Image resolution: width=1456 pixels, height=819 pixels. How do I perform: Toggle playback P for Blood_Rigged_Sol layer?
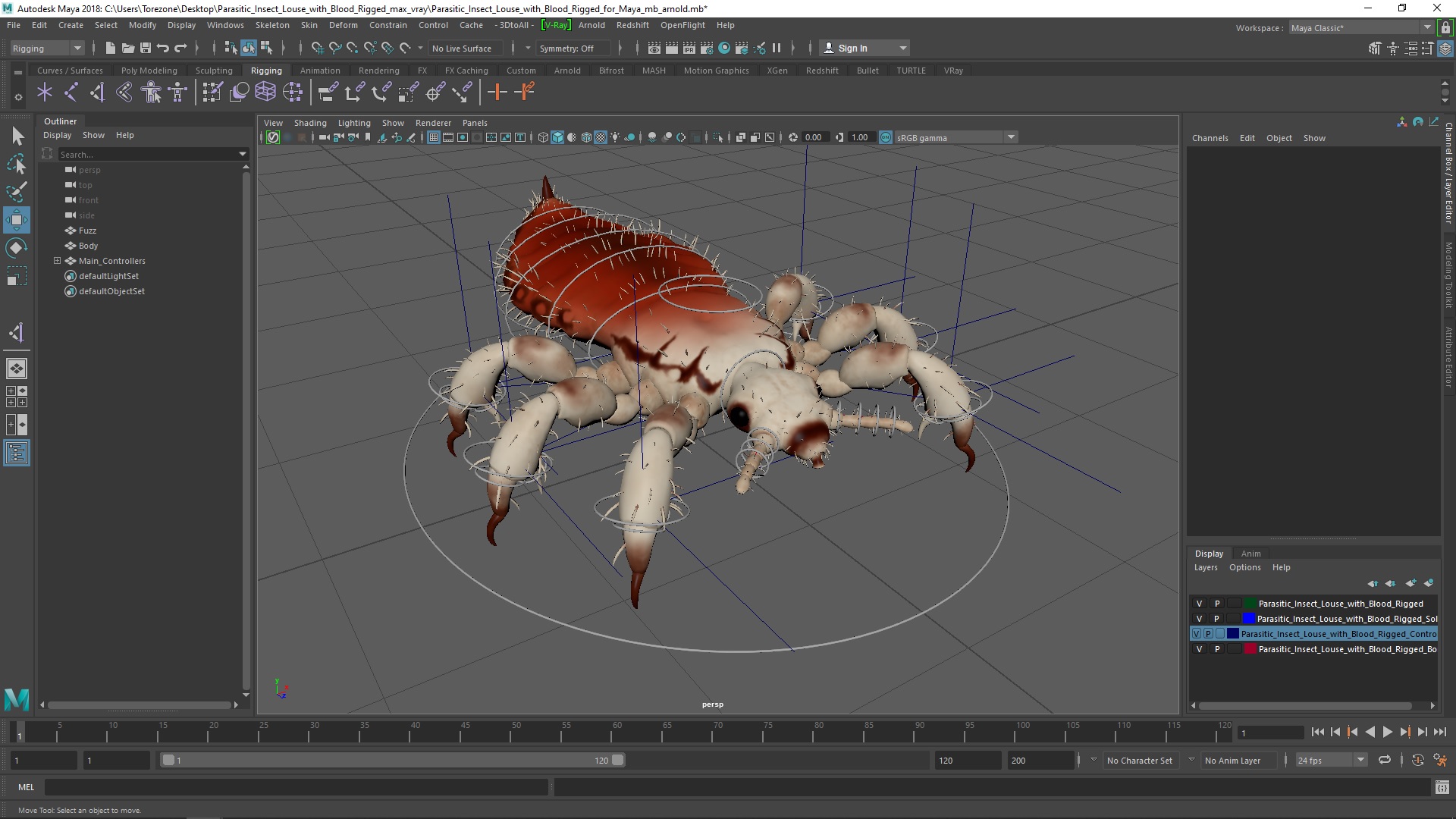[1217, 619]
